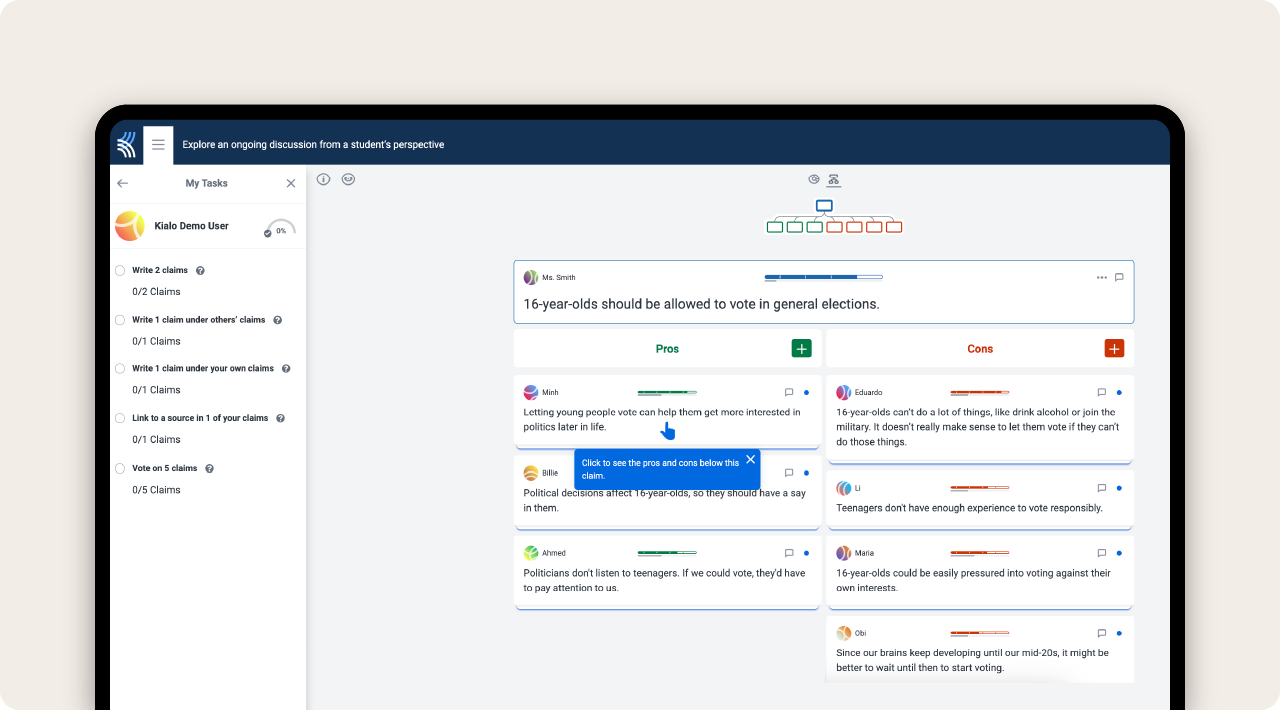The image size is (1280, 710).
Task: Open the three-dots menu on thesis card
Action: click(1102, 277)
